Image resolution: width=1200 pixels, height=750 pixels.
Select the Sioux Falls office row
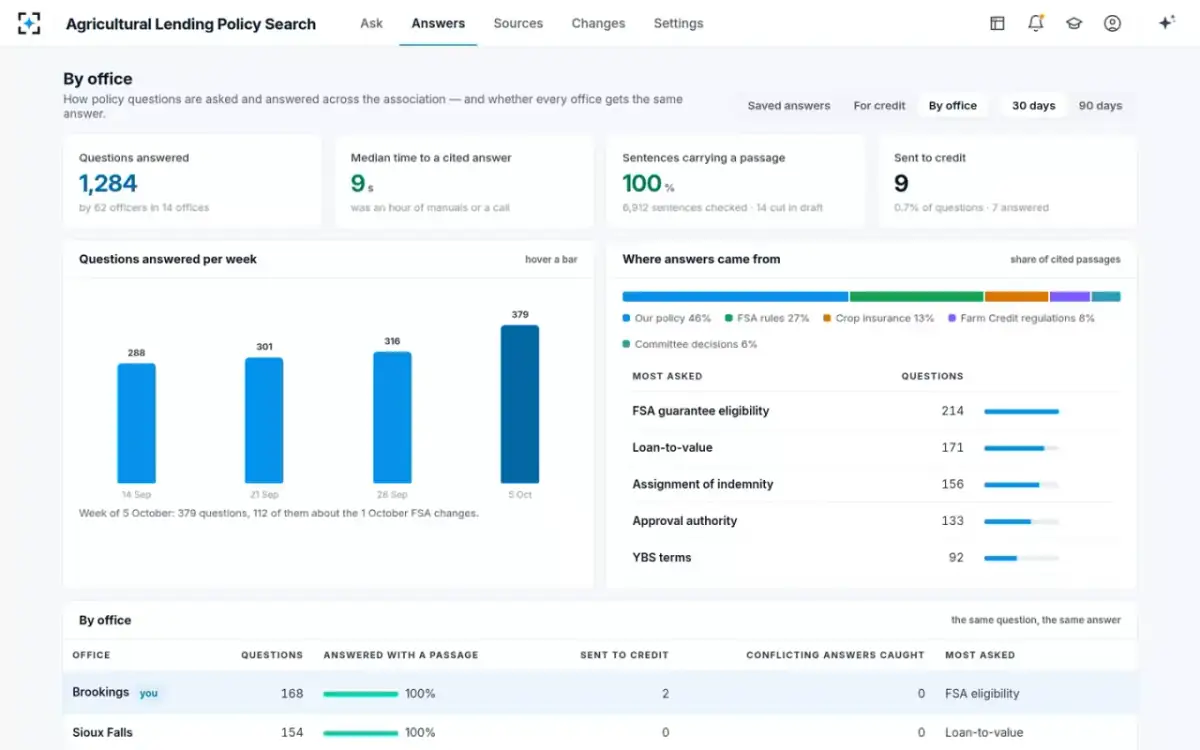click(600, 732)
